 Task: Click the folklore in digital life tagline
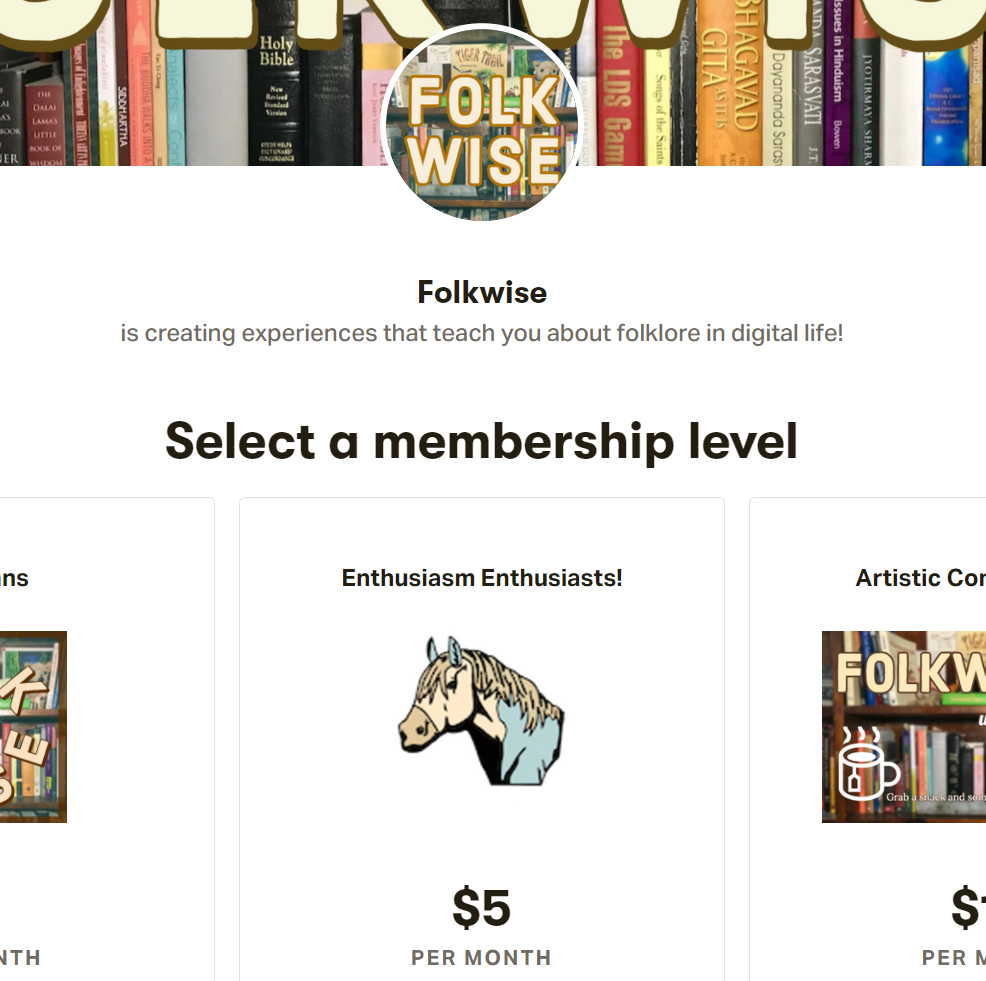pyautogui.click(x=482, y=333)
